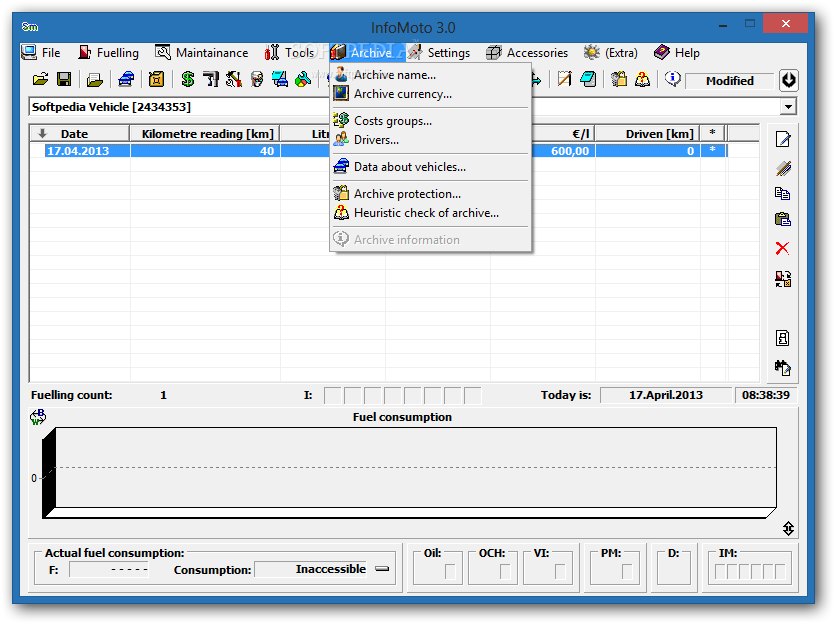Viewport: 835px width, 624px height.
Task: Click the 17.April.2013 today date field
Action: [x=666, y=395]
